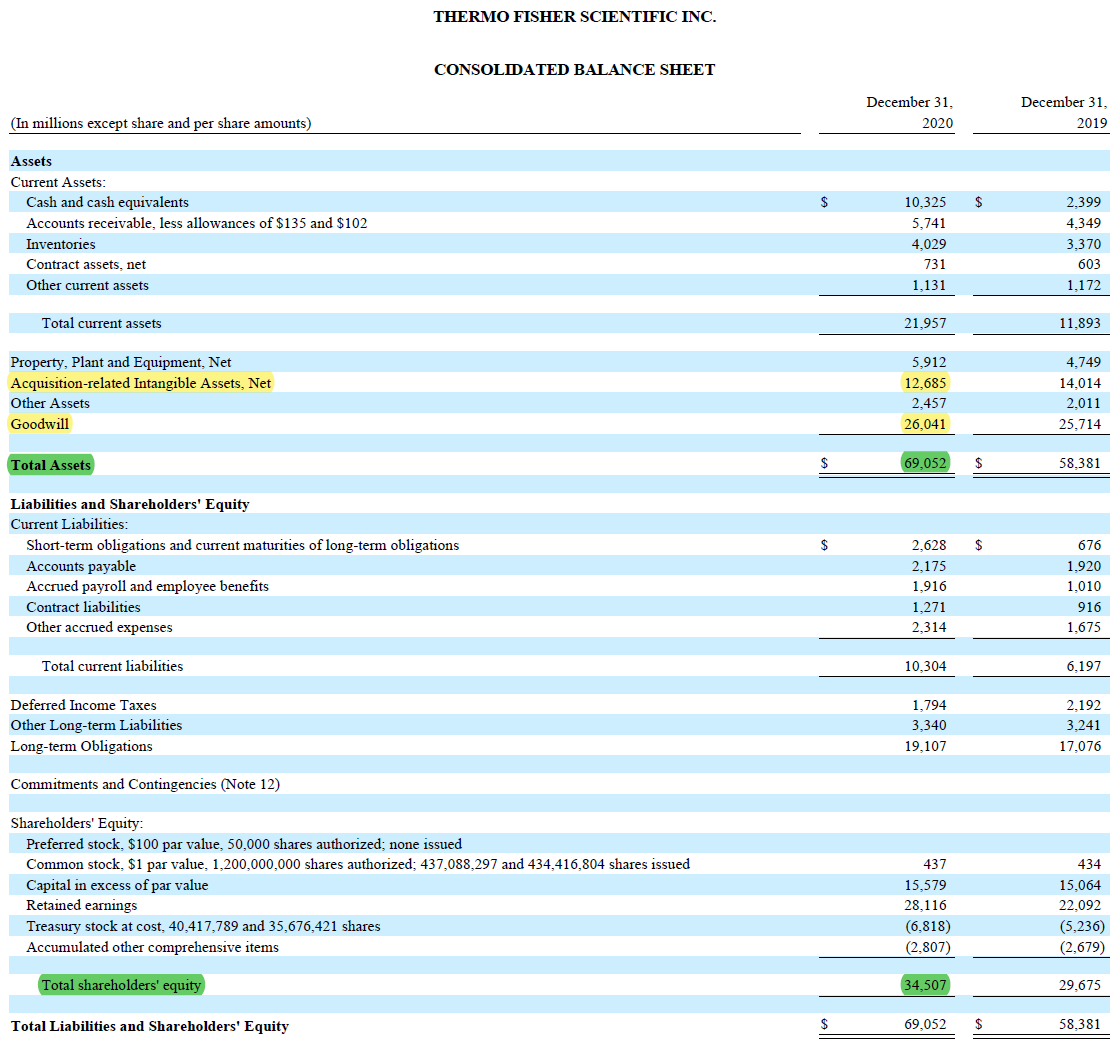Click the 'Short-term obligations and current maturities' label
Screen dimensions: 1117x1045
click(x=242, y=545)
